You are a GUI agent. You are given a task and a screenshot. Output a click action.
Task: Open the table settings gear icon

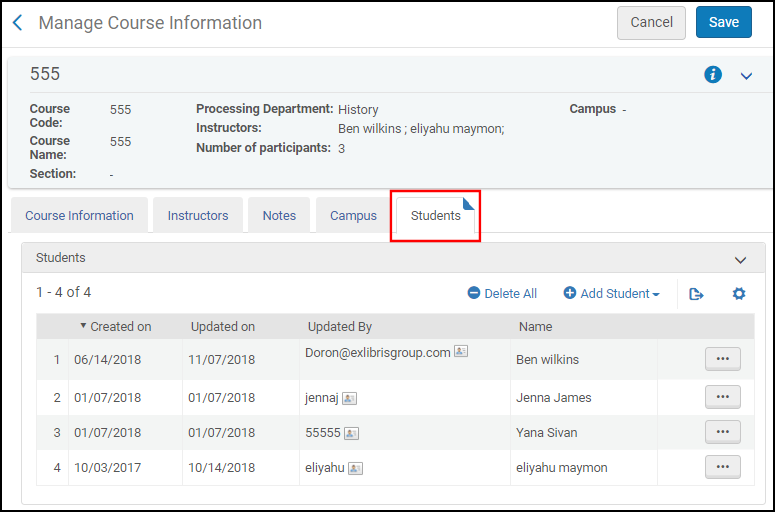(739, 294)
